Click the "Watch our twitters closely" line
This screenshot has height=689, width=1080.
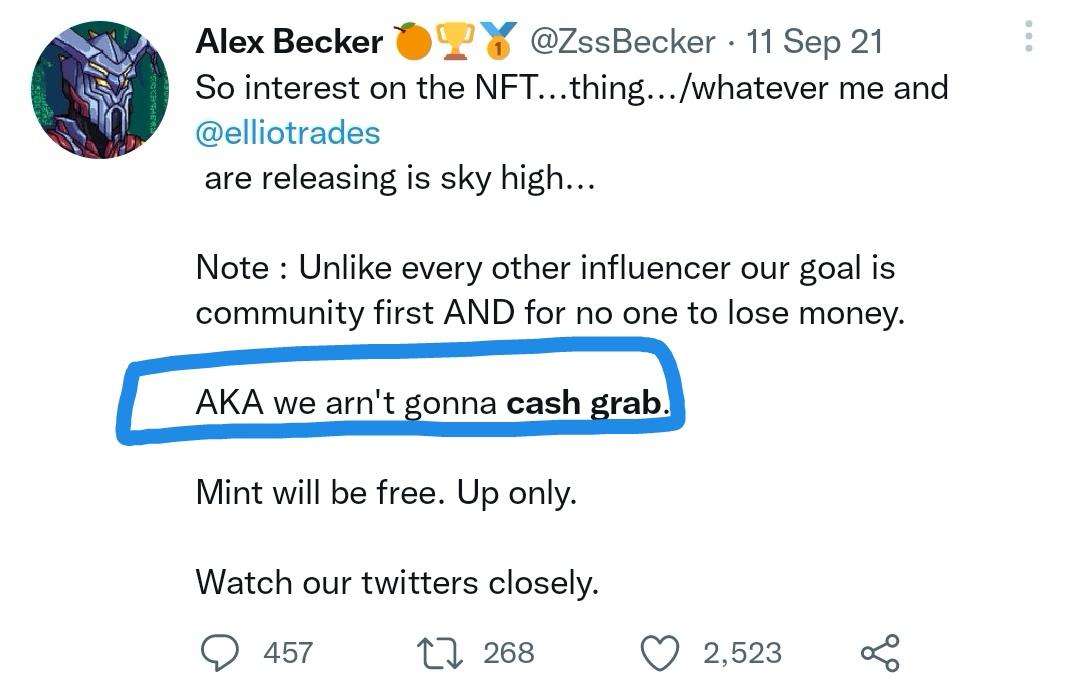click(397, 581)
